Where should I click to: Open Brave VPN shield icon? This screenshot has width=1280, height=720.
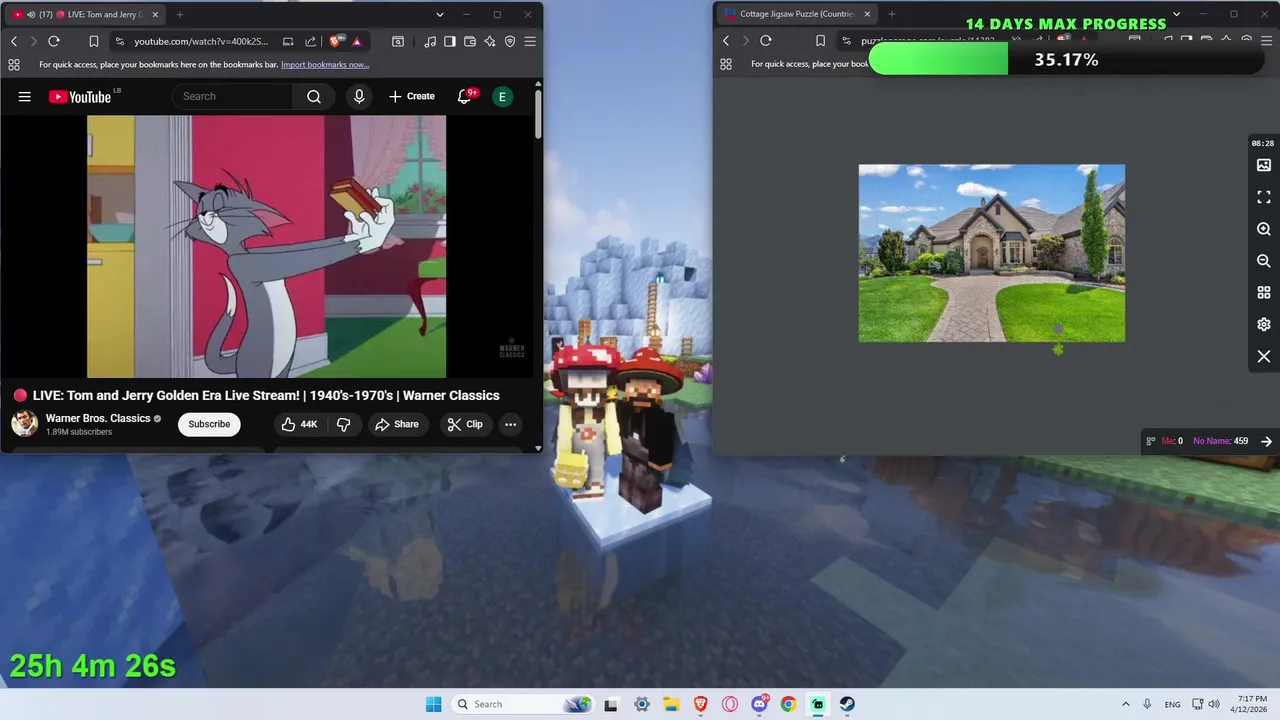click(x=510, y=41)
